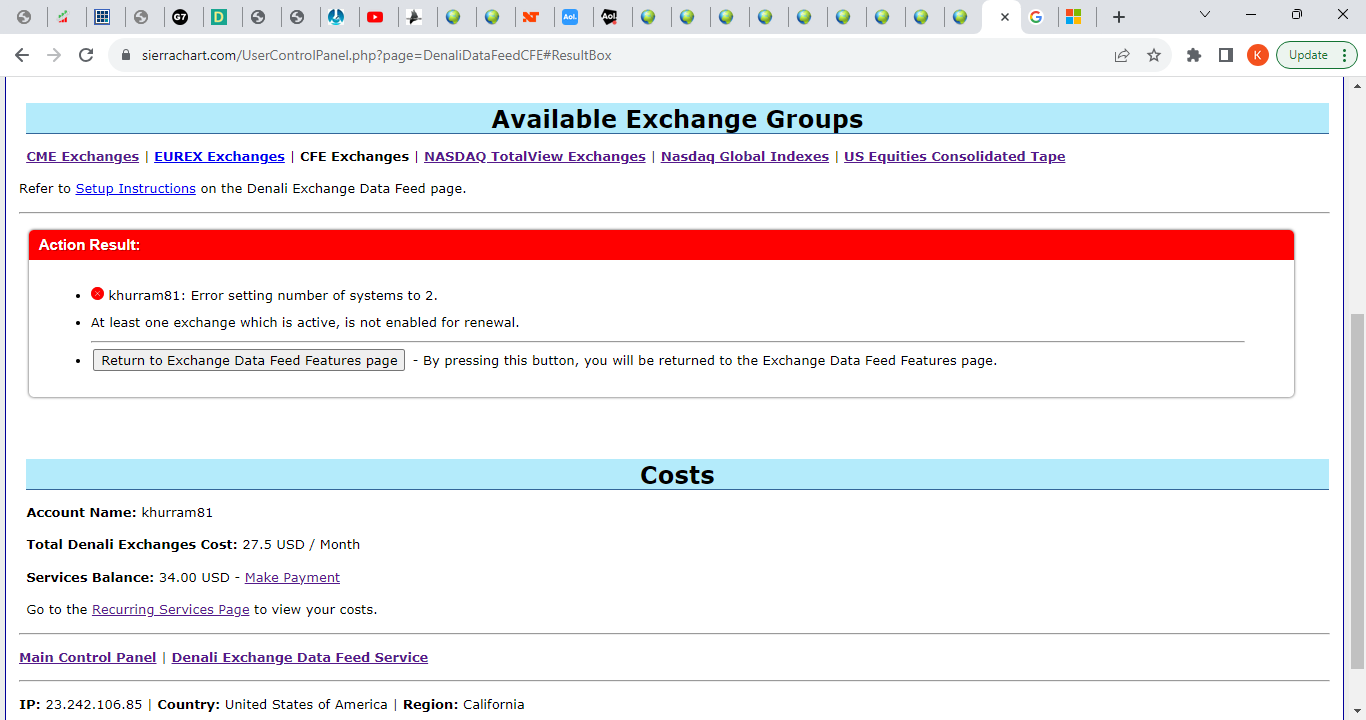Click the page vertical scrollbar thumb
Image resolution: width=1366 pixels, height=720 pixels.
pyautogui.click(x=1357, y=490)
